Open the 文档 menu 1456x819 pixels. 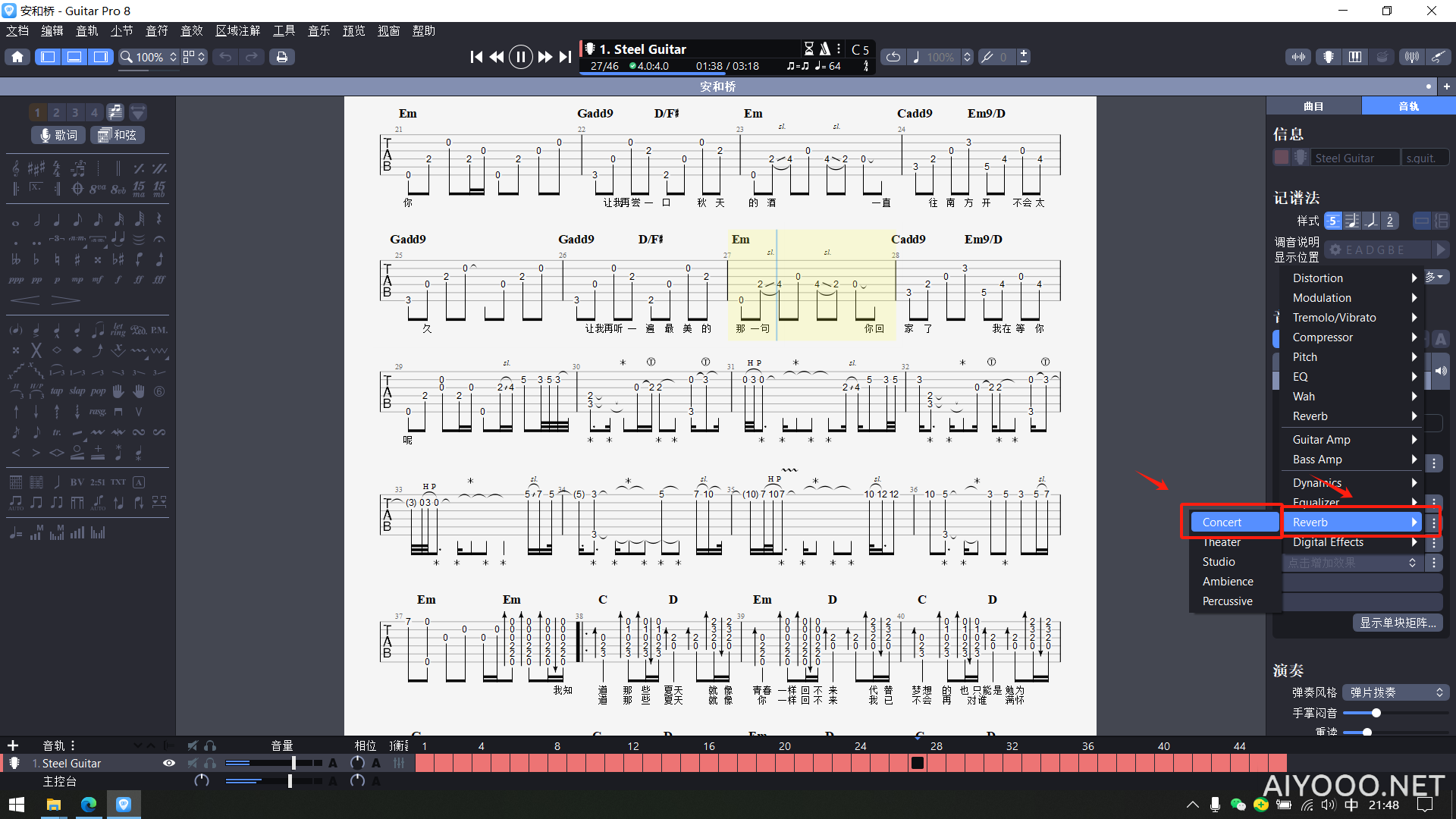pyautogui.click(x=17, y=31)
